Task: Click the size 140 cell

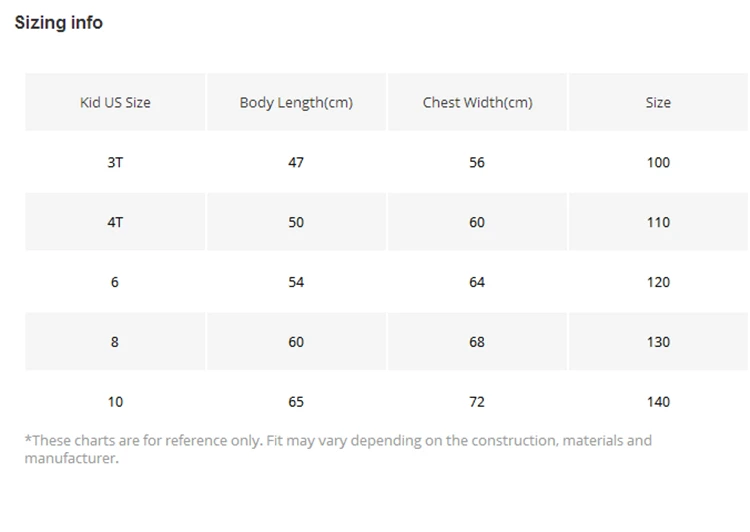Action: 658,401
